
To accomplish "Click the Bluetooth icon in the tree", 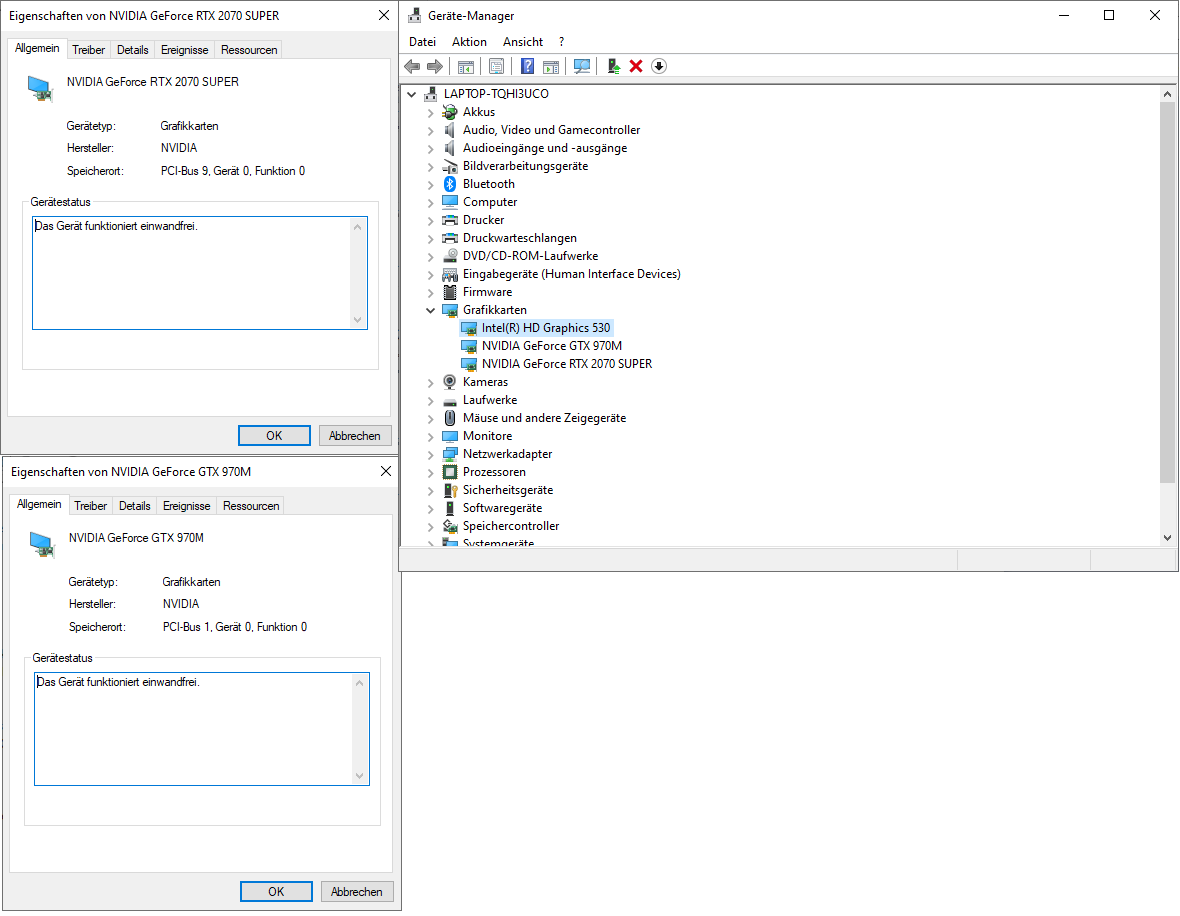I will (x=450, y=184).
